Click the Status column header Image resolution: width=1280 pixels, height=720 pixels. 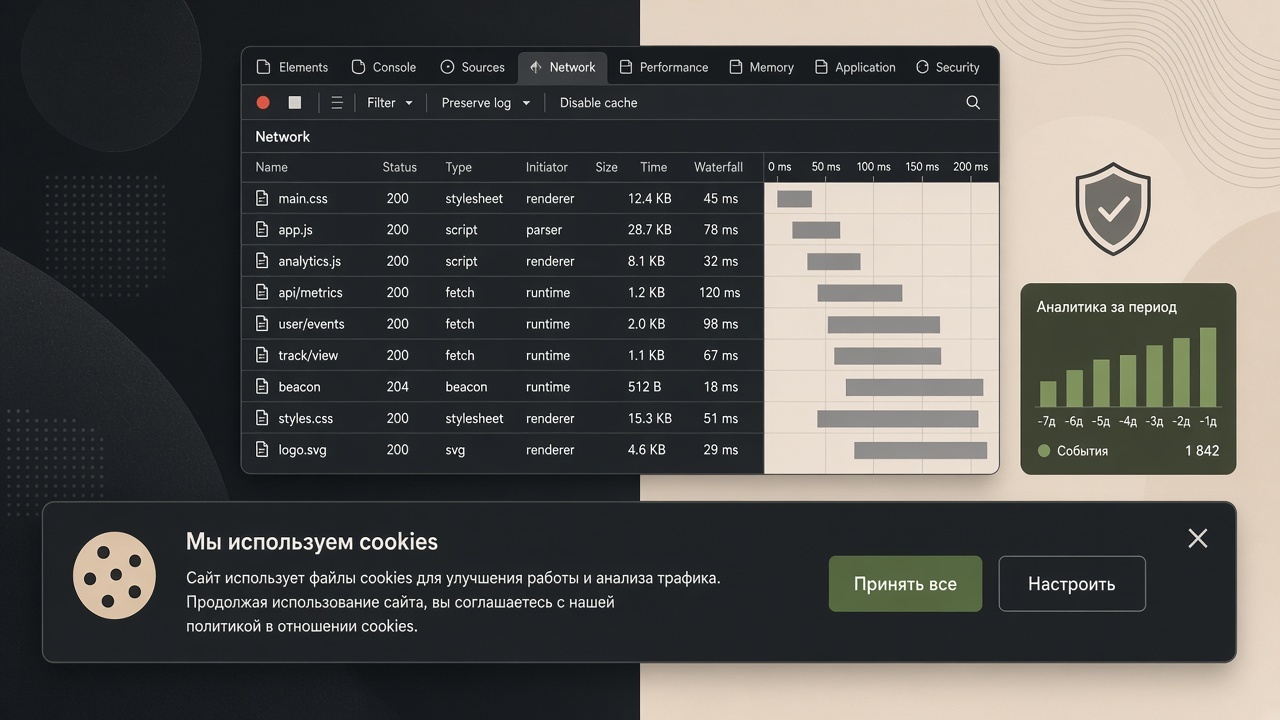(x=400, y=167)
